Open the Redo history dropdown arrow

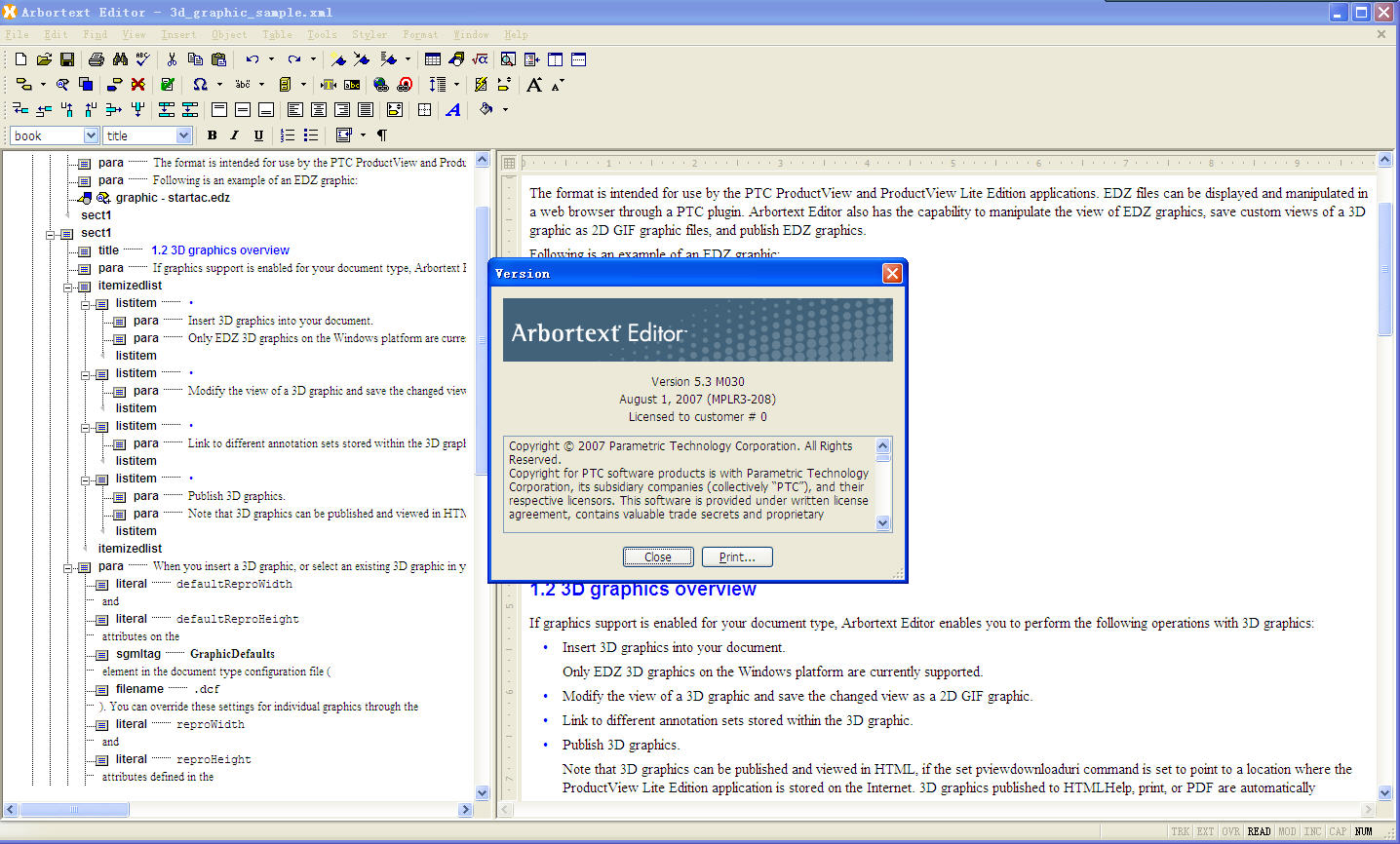pyautogui.click(x=313, y=59)
